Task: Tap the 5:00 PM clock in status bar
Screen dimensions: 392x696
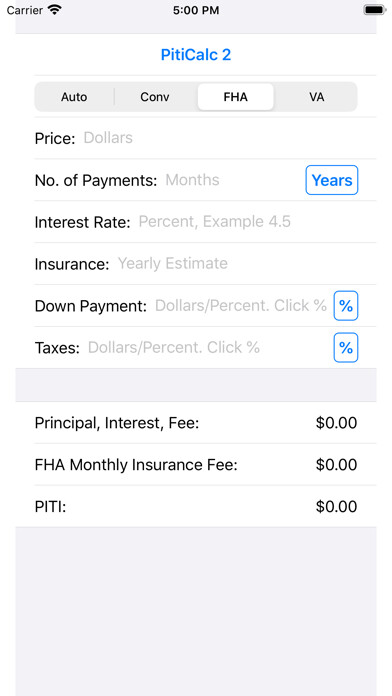Action: pyautogui.click(x=196, y=10)
